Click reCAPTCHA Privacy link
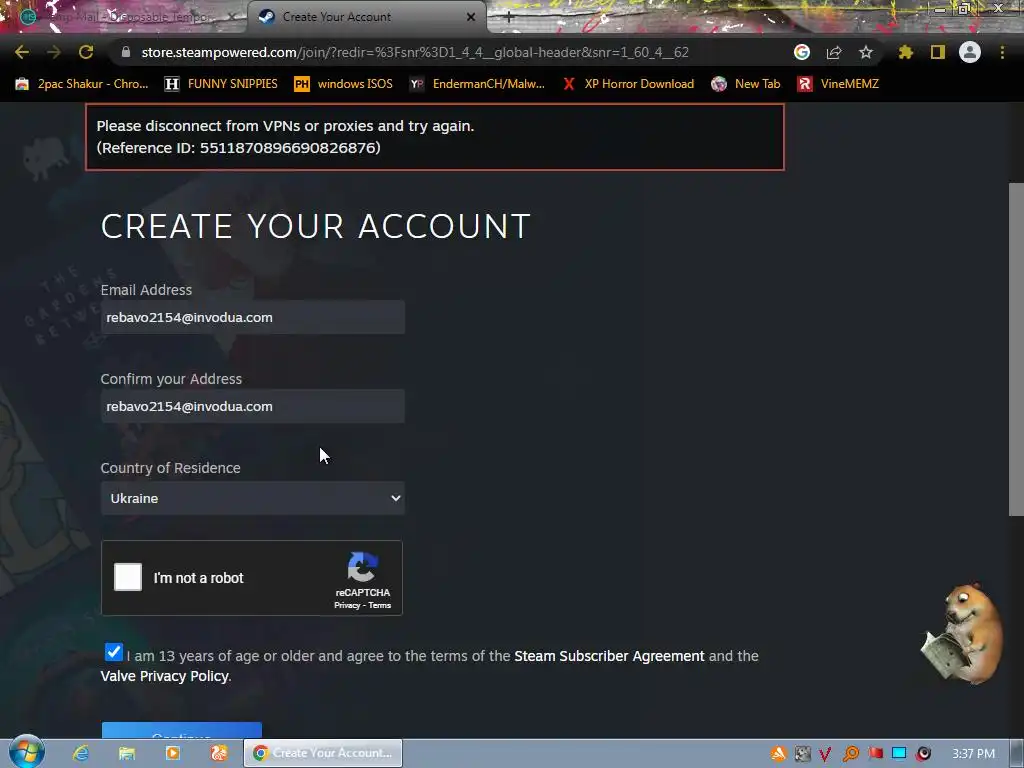The height and width of the screenshot is (768, 1024). click(347, 605)
